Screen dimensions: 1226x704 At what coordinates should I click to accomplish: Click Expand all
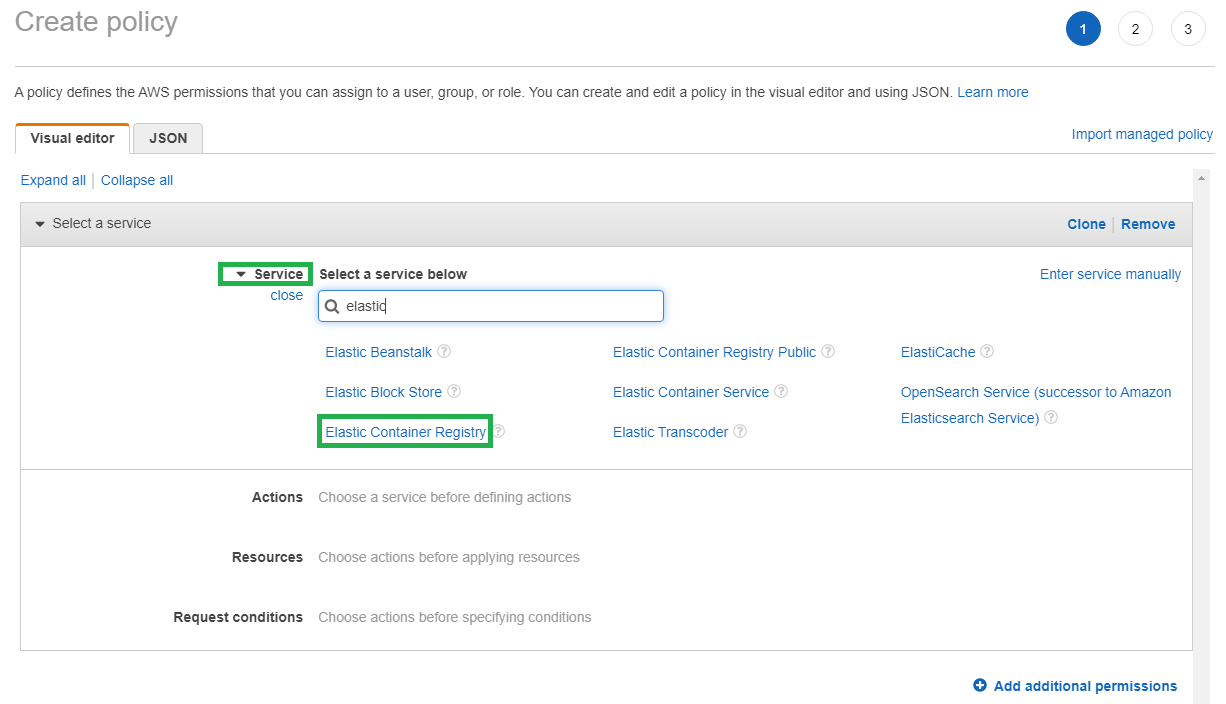click(x=53, y=180)
